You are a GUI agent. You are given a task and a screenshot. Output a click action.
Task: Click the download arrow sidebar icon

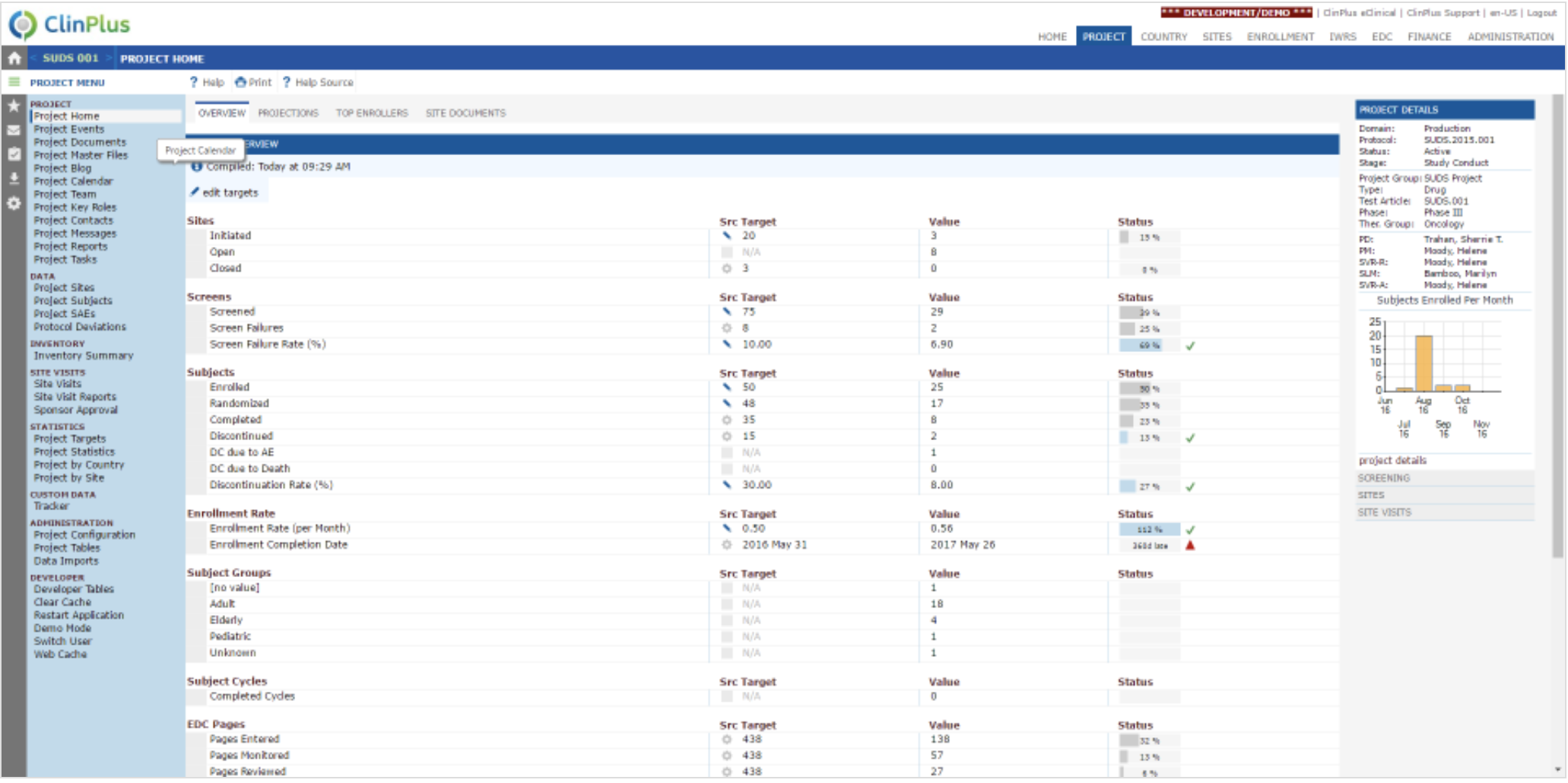click(x=14, y=179)
